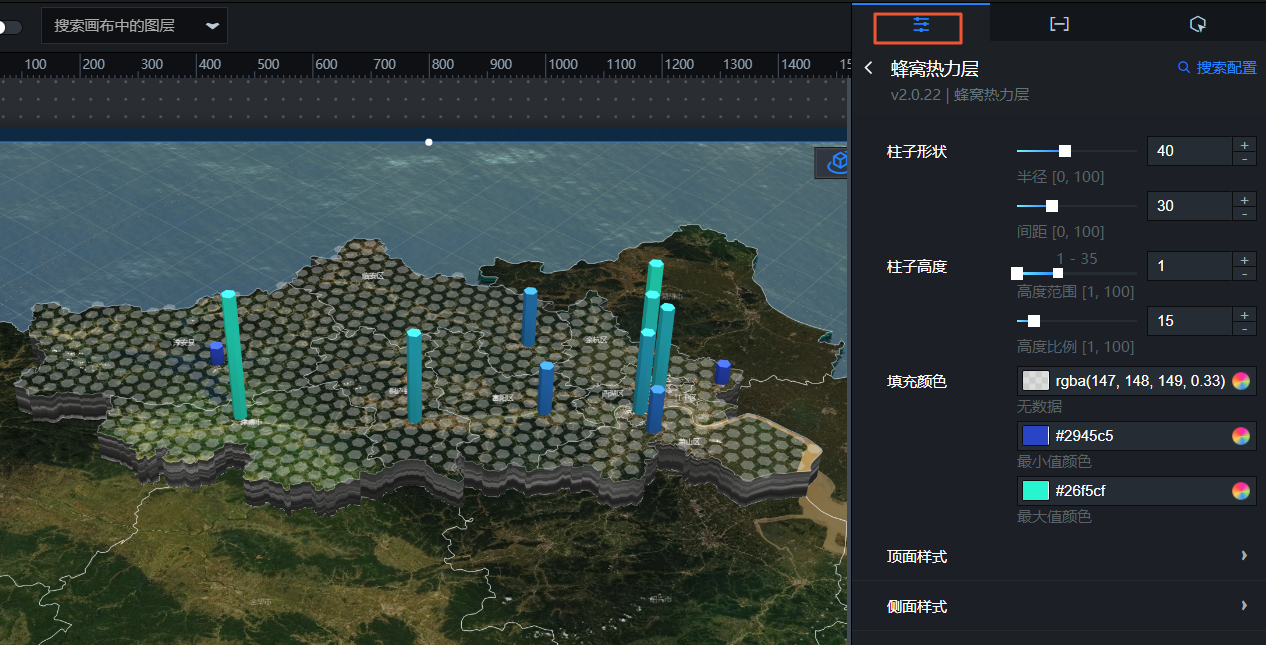The height and width of the screenshot is (645, 1266).
Task: Decrease radius with the minus stepper
Action: click(x=1244, y=158)
